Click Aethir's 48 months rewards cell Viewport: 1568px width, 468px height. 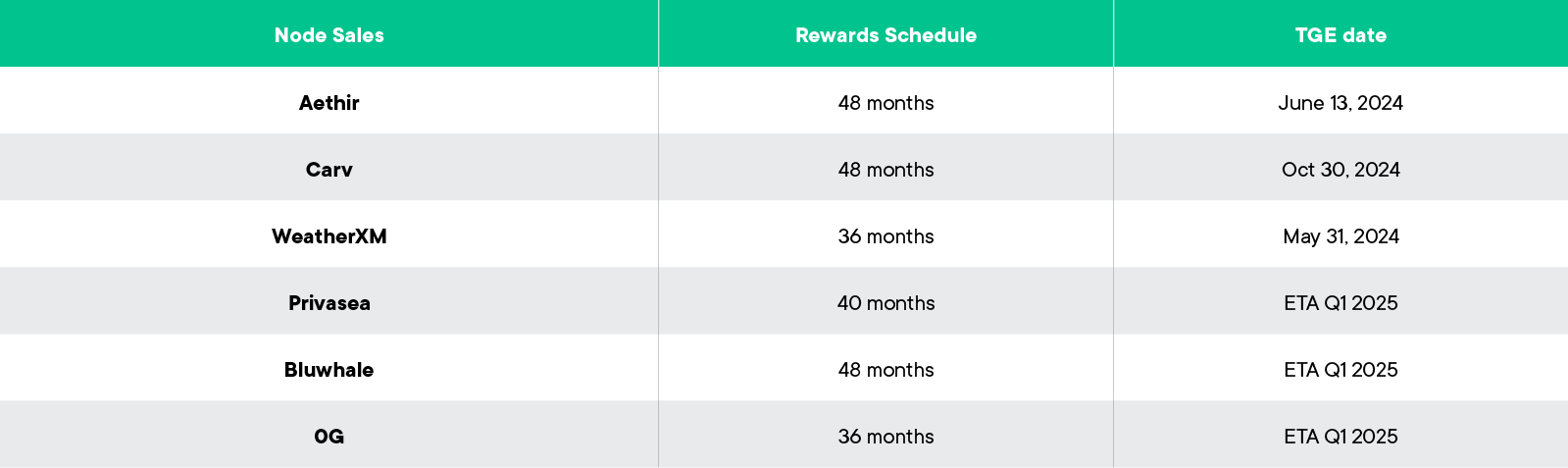point(885,103)
